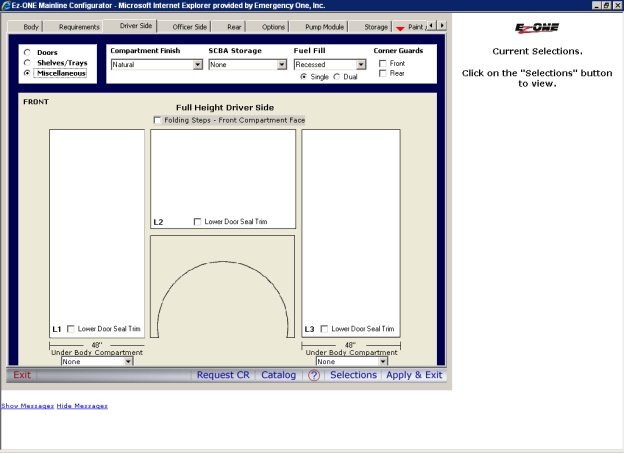The width and height of the screenshot is (624, 453).
Task: Toggle L1 Lower Door Seal Trim
Action: pyautogui.click(x=71, y=328)
